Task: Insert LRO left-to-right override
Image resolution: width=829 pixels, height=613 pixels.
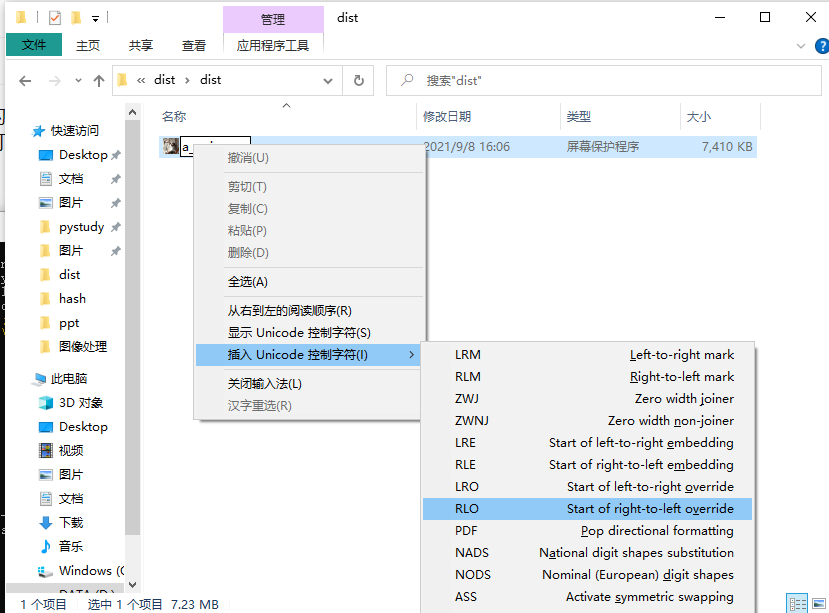Action: tap(587, 487)
